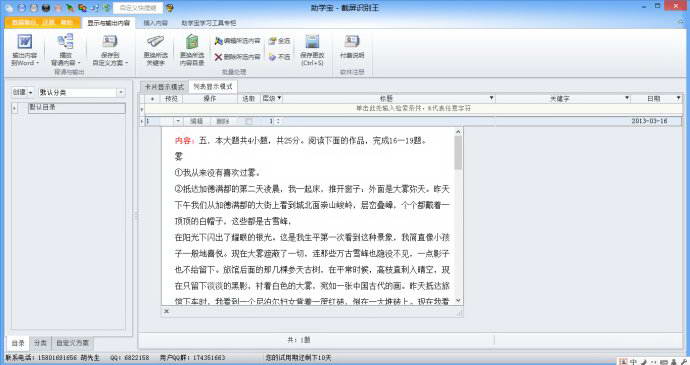Click 编辑 button in row 1
Viewport: 690px width, 365px height.
point(196,121)
